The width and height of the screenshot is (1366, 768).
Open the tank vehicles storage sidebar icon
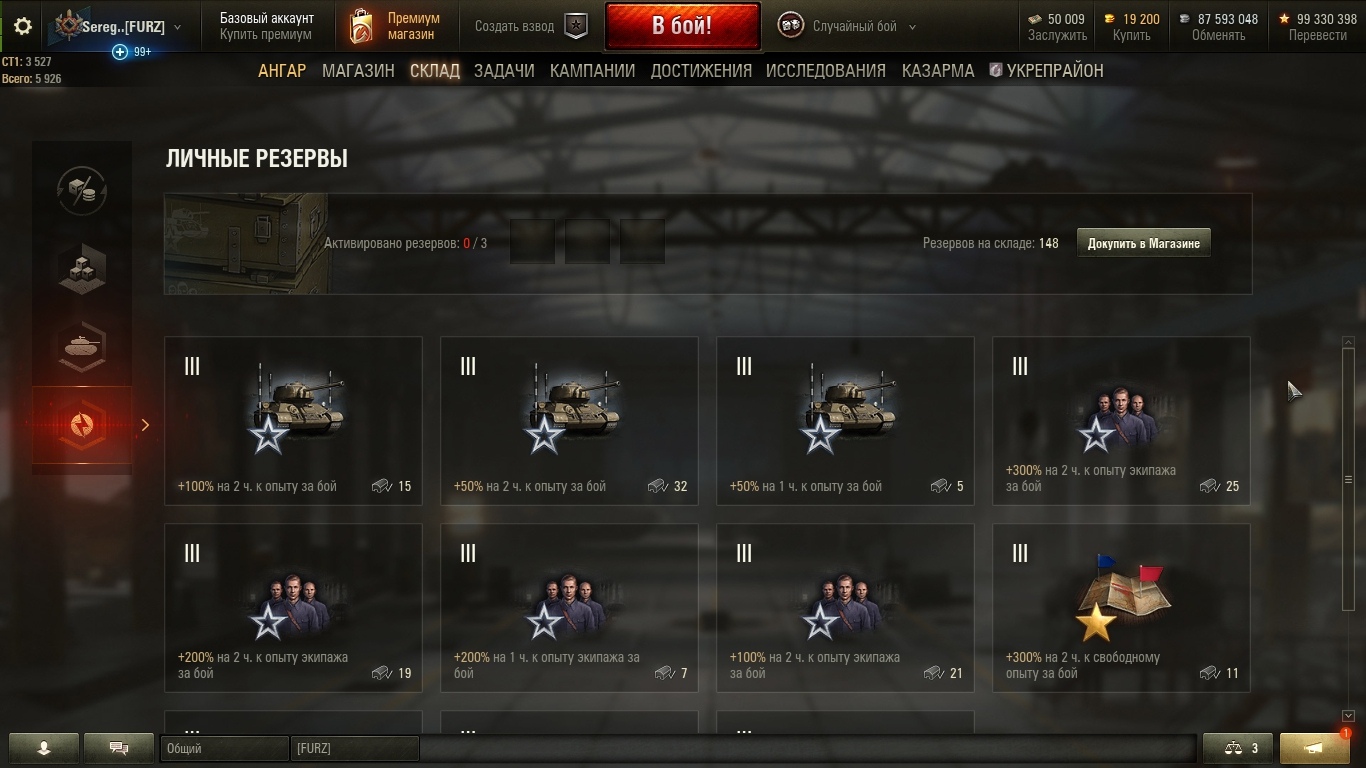[82, 346]
